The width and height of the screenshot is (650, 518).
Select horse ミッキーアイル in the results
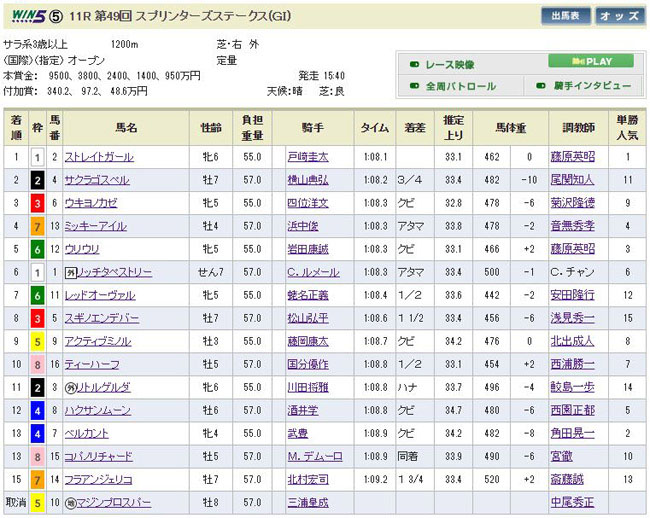pos(95,226)
